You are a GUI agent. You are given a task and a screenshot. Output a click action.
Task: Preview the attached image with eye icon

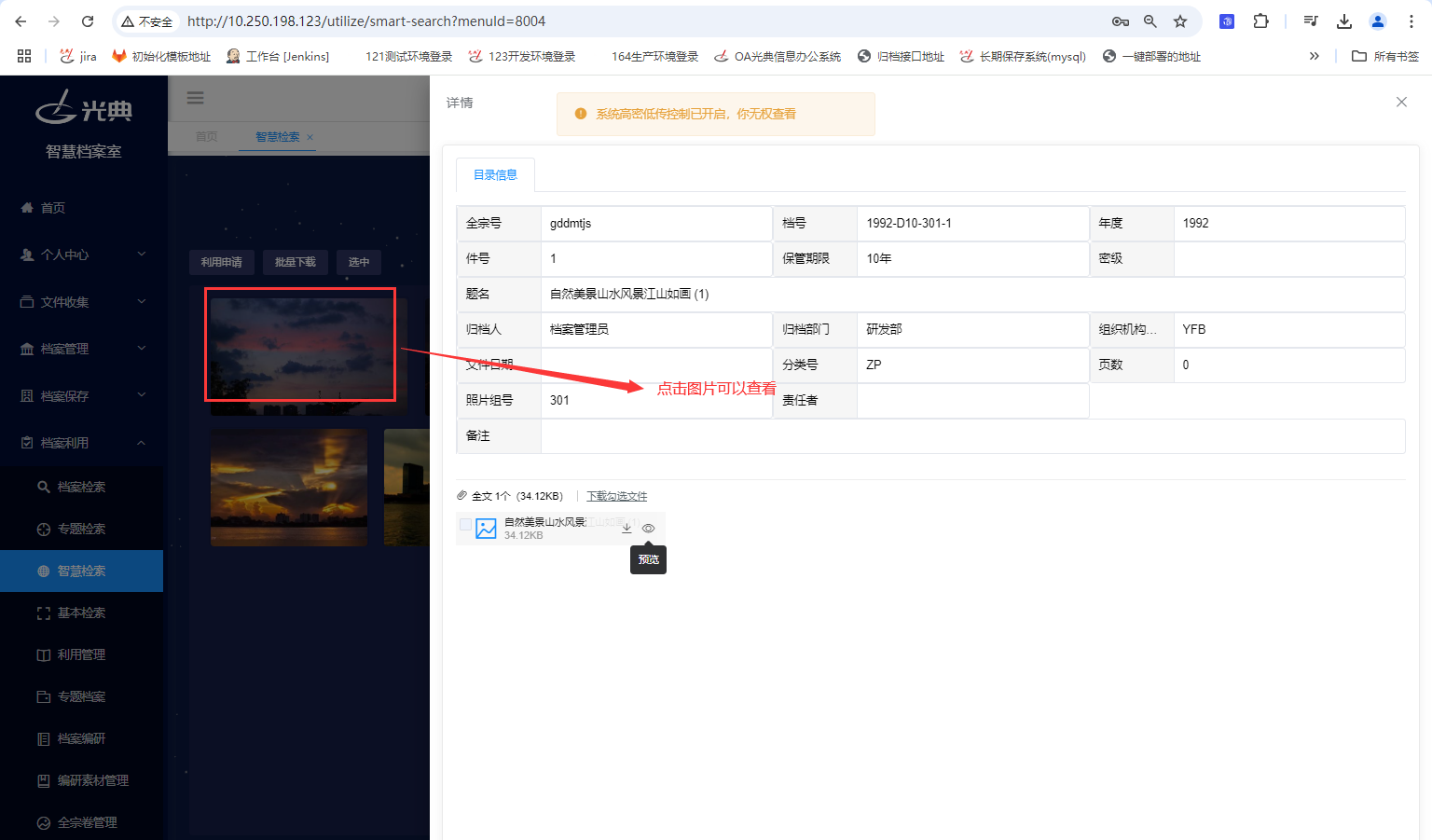click(x=648, y=528)
